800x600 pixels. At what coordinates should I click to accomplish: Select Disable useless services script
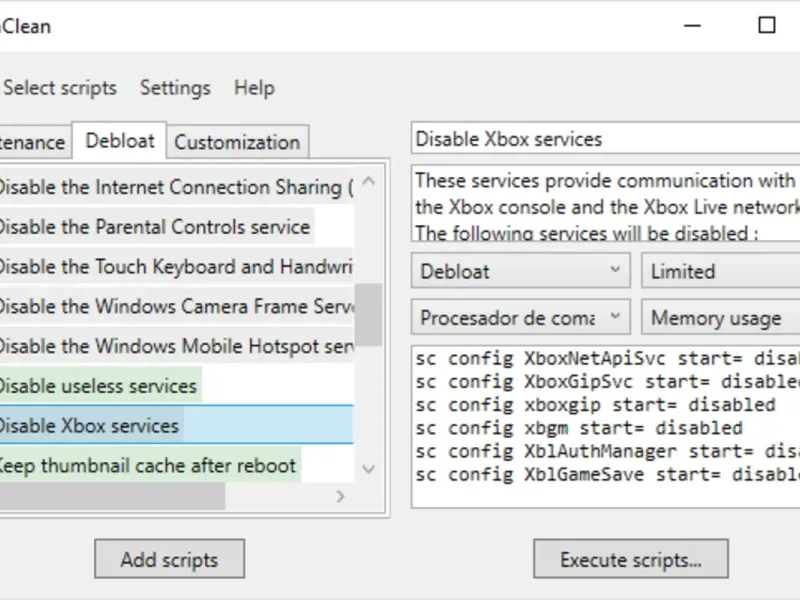click(x=98, y=386)
